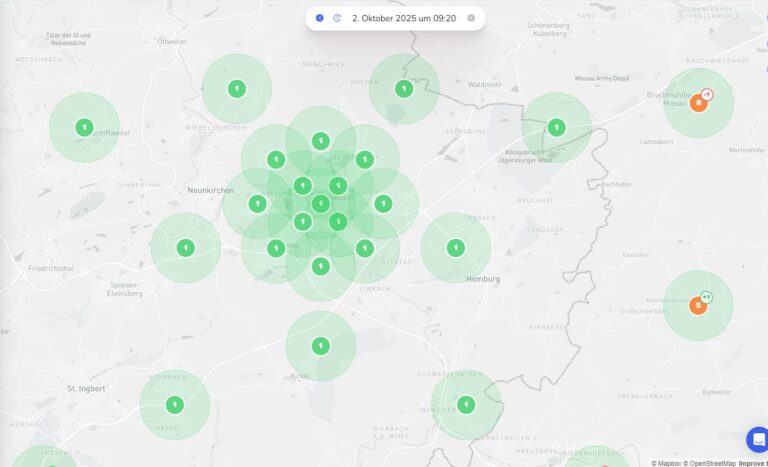This screenshot has height=467, width=768.
Task: Open the orange 5 cluster near Kleinbundenbach
Action: tap(698, 305)
